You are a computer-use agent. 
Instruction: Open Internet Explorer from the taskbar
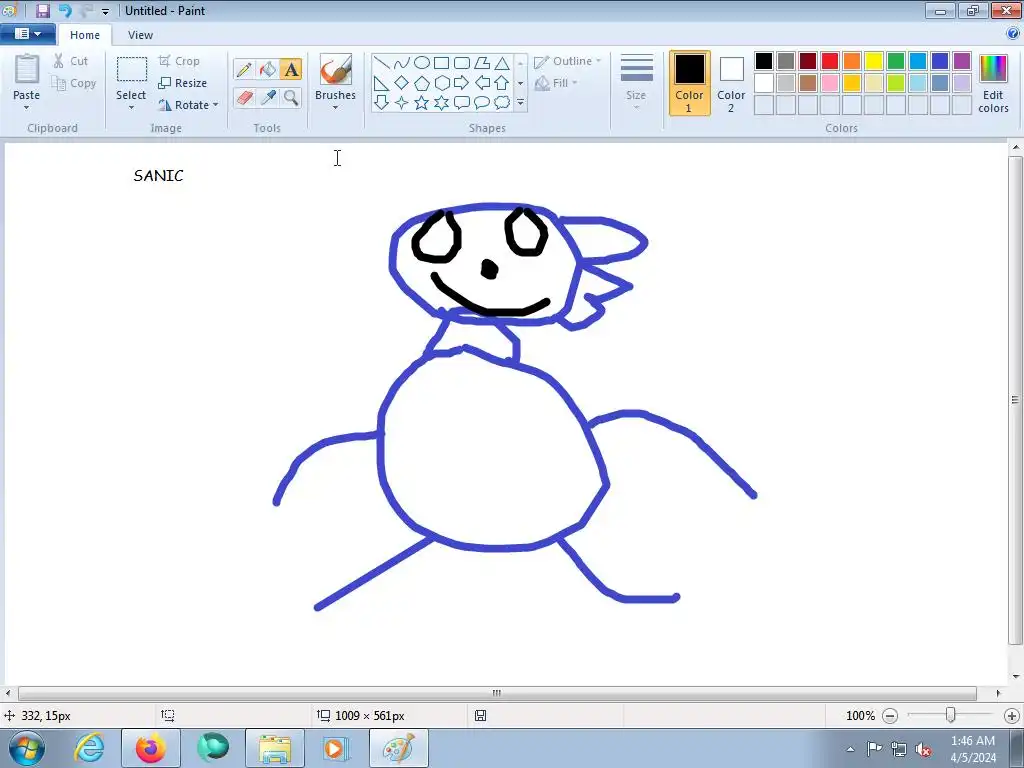(89, 748)
